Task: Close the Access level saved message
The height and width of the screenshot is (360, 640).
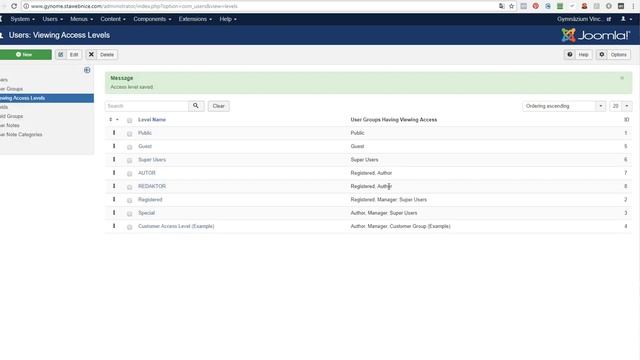Action: pos(622,78)
